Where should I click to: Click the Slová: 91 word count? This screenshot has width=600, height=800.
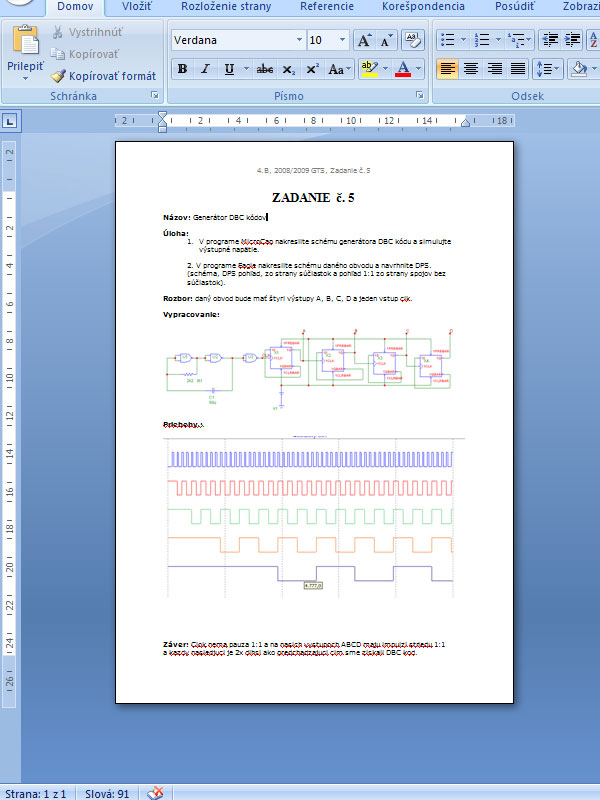click(107, 794)
